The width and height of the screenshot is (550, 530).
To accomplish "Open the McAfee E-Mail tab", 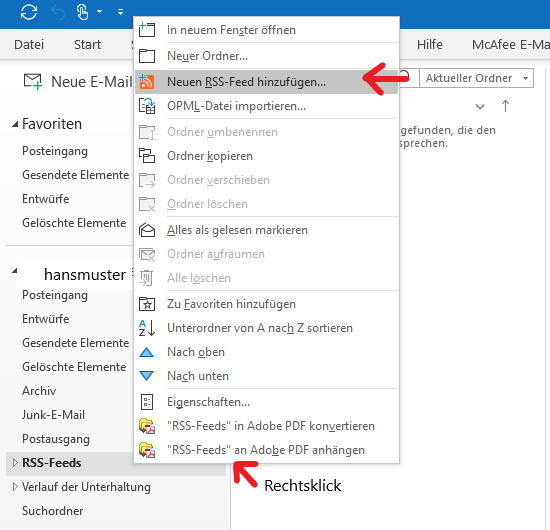I will [511, 45].
